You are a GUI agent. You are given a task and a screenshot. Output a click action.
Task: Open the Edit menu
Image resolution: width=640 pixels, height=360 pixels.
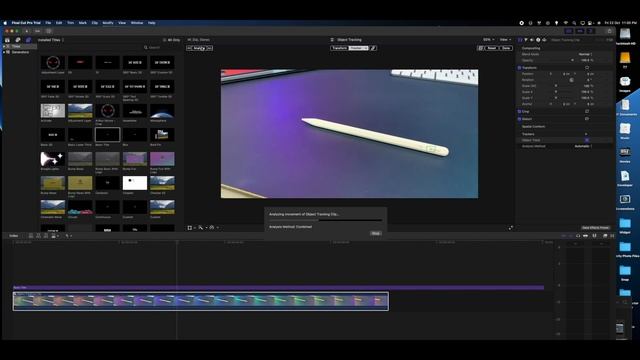coord(59,23)
